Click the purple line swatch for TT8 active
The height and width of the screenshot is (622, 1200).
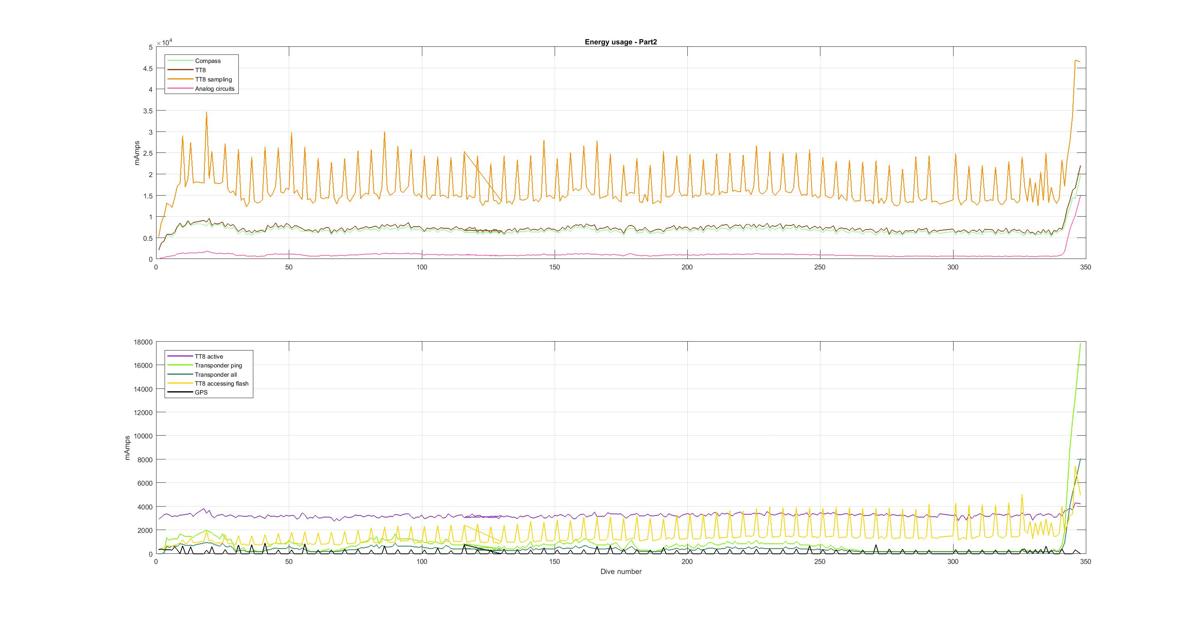(181, 356)
